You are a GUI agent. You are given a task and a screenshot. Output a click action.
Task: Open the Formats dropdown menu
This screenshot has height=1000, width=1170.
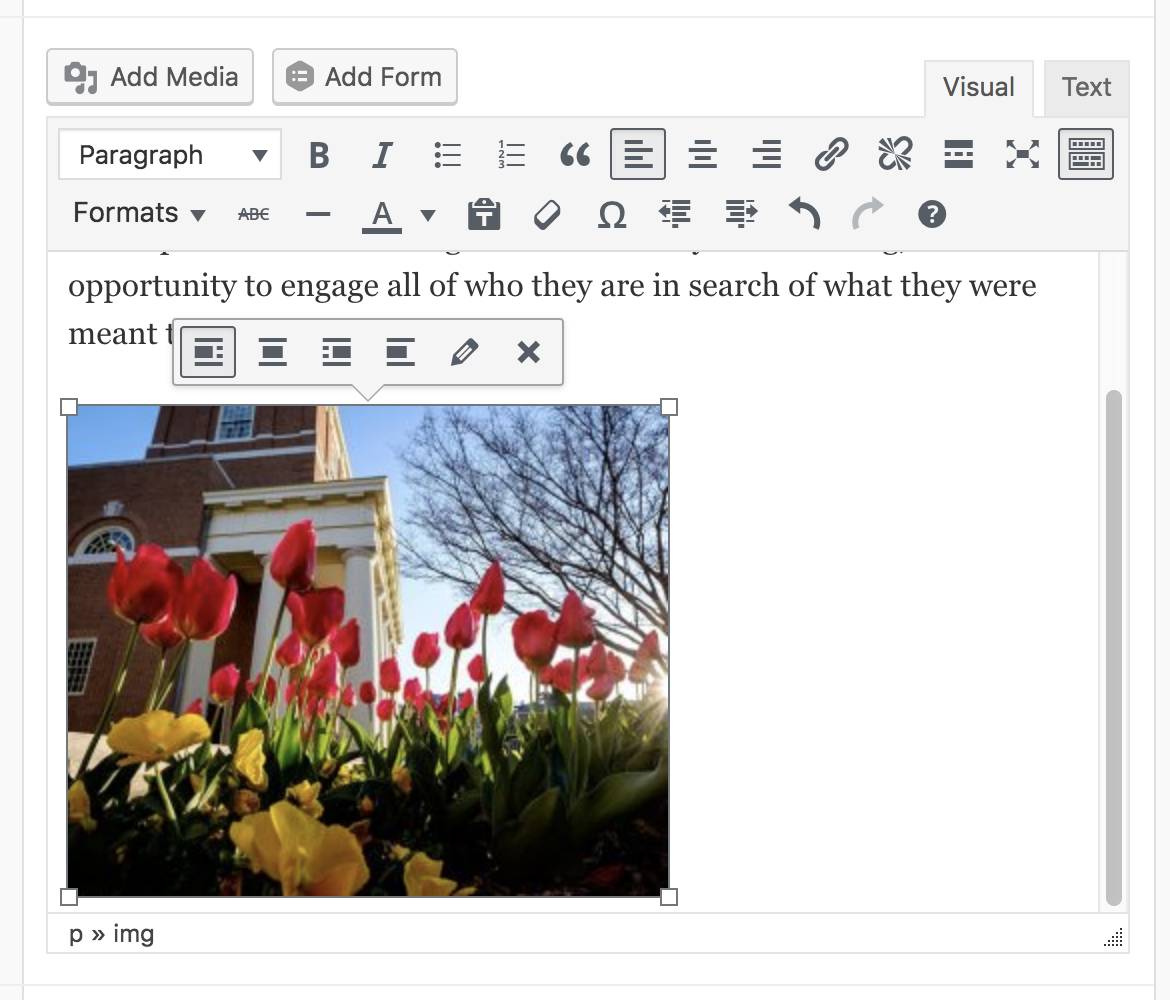coord(139,213)
